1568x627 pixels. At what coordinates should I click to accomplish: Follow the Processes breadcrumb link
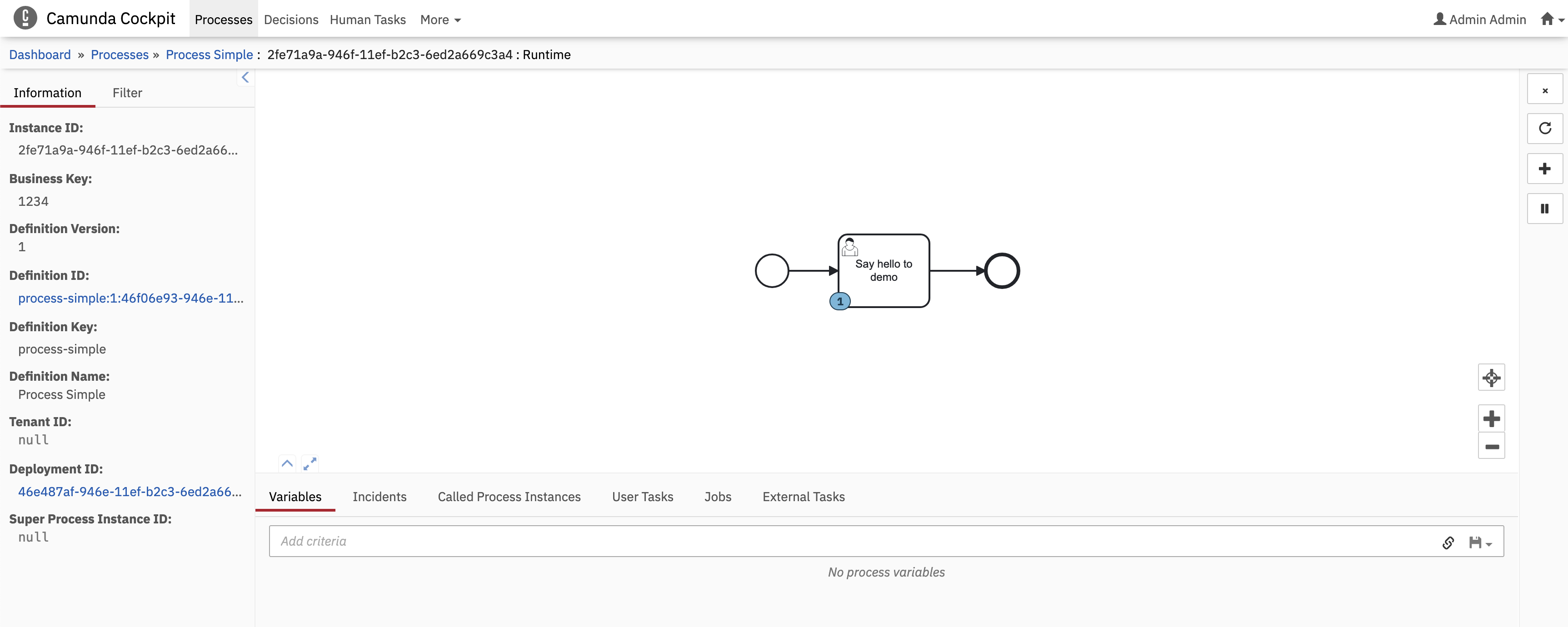click(x=119, y=55)
